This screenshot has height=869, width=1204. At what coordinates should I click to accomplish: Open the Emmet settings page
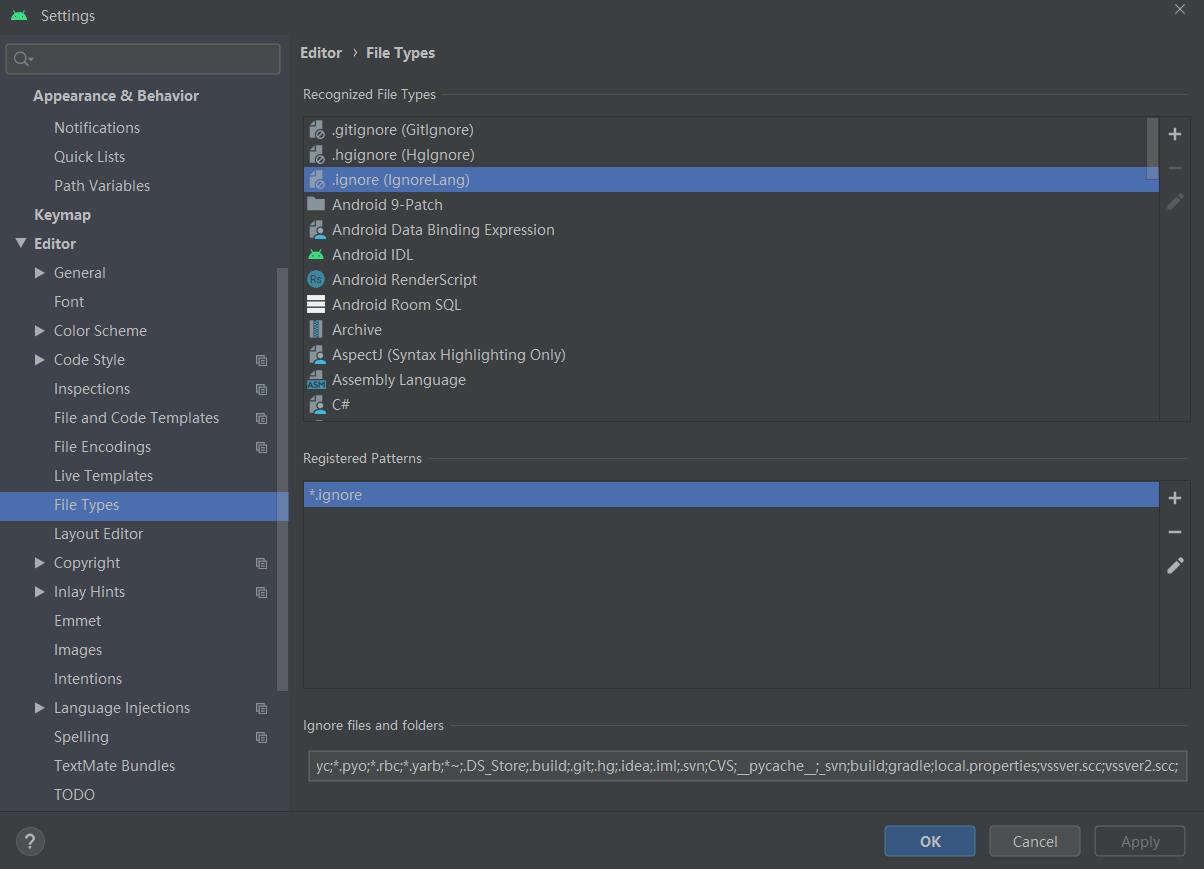point(77,620)
